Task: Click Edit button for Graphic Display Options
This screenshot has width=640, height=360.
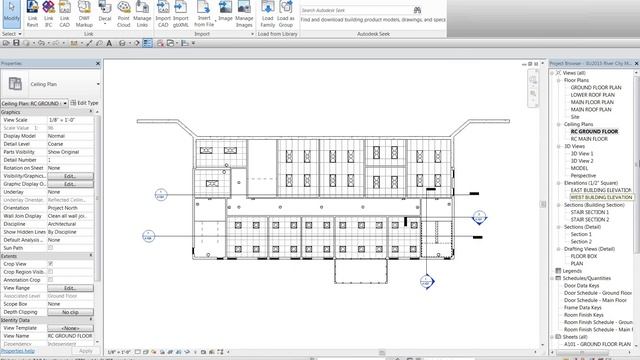Action: [70, 184]
